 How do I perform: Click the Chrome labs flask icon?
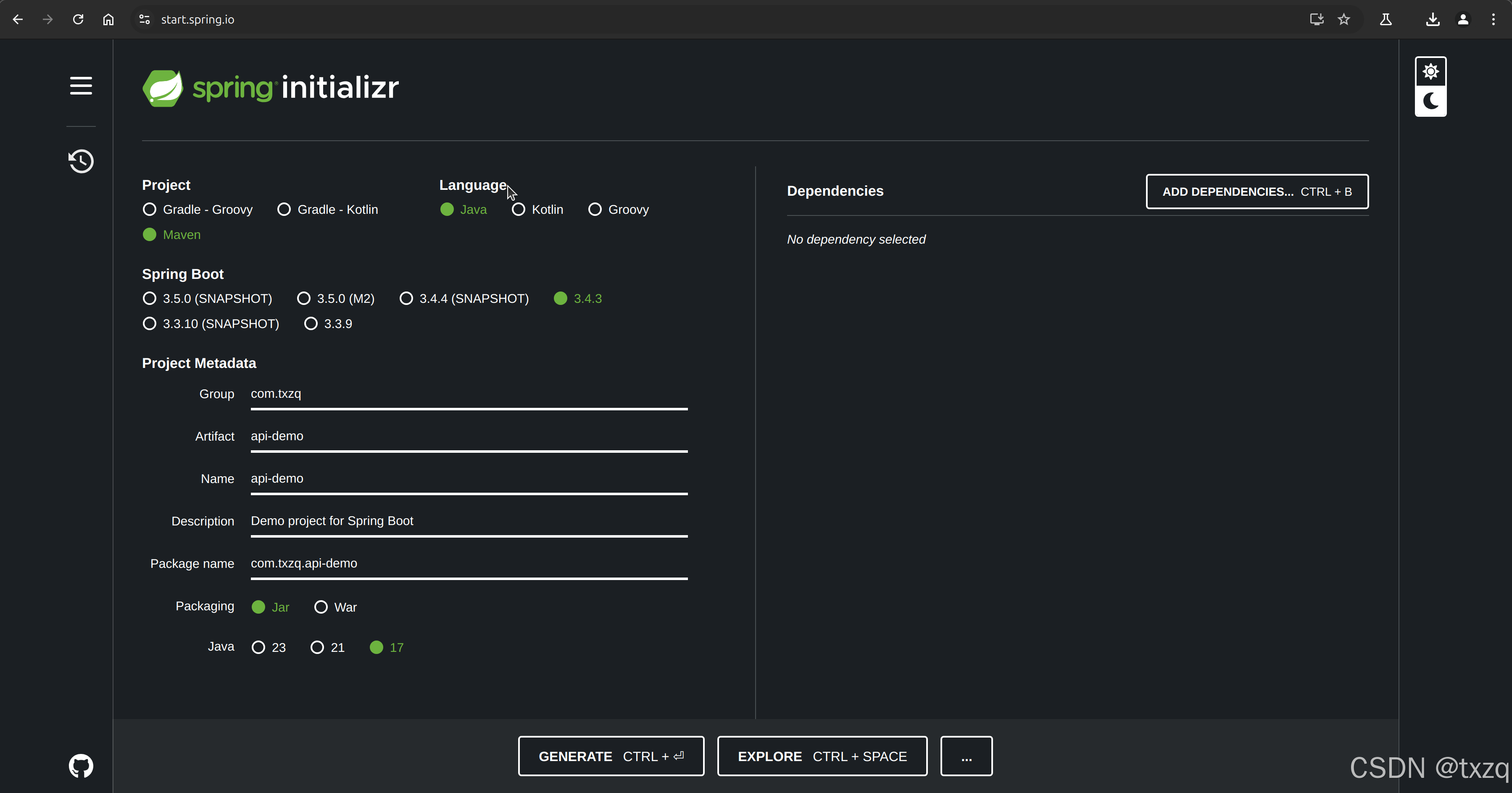pos(1386,19)
